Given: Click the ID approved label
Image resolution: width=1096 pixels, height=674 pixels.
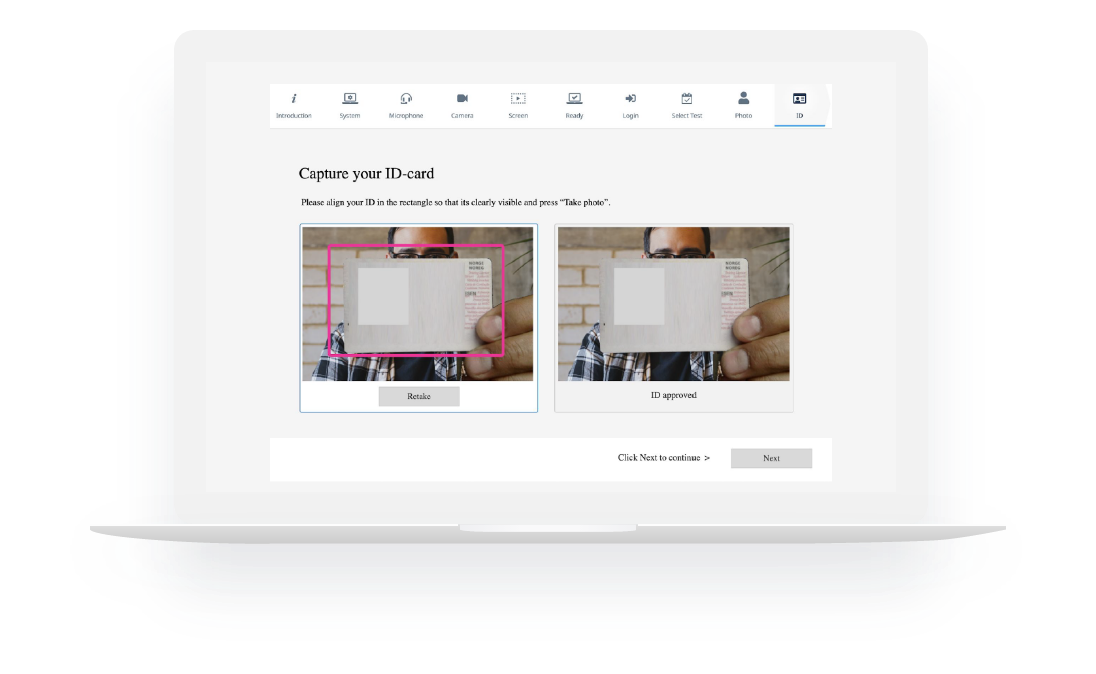Looking at the screenshot, I should click(674, 395).
